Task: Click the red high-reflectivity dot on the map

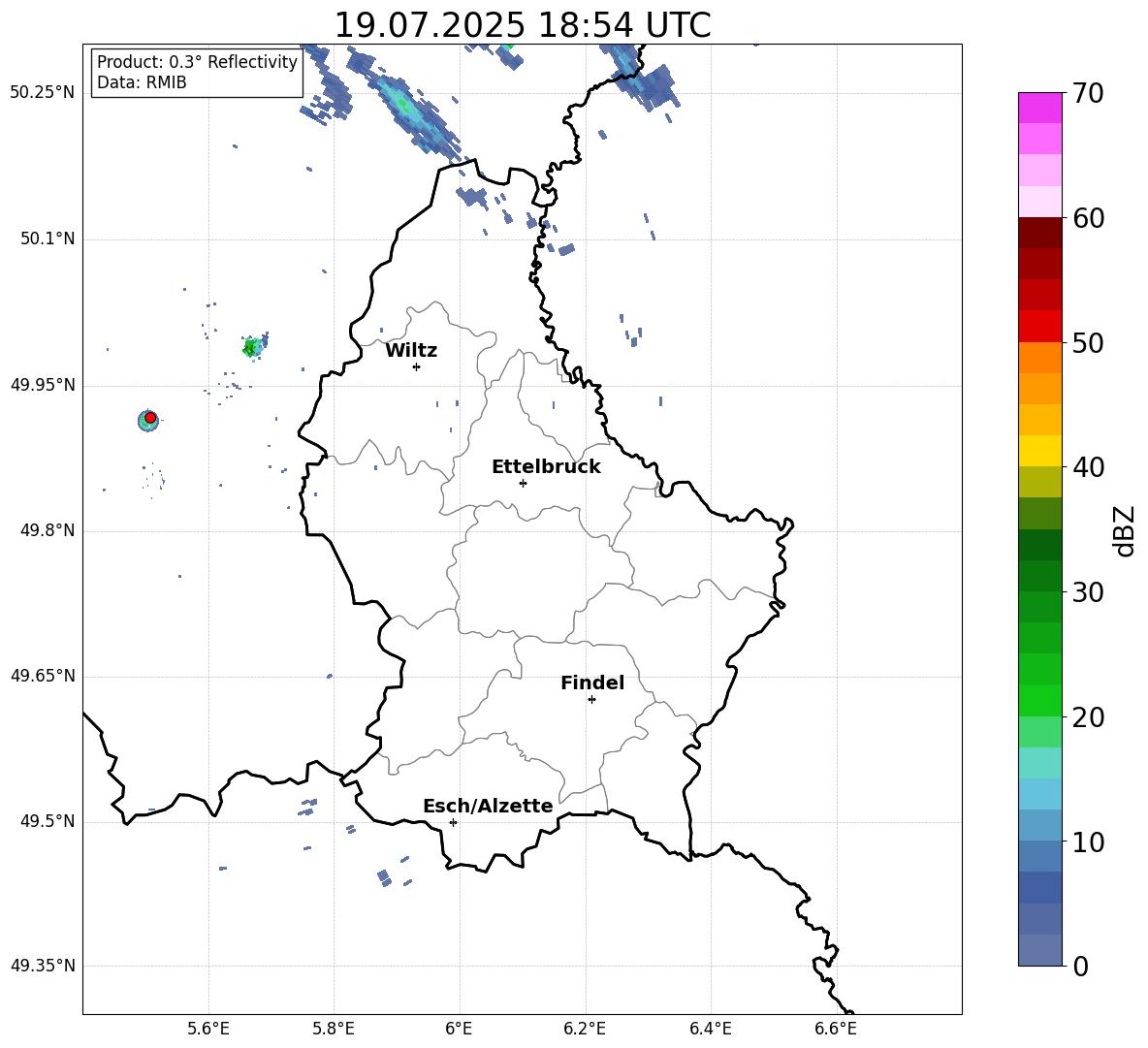Action: click(x=150, y=418)
